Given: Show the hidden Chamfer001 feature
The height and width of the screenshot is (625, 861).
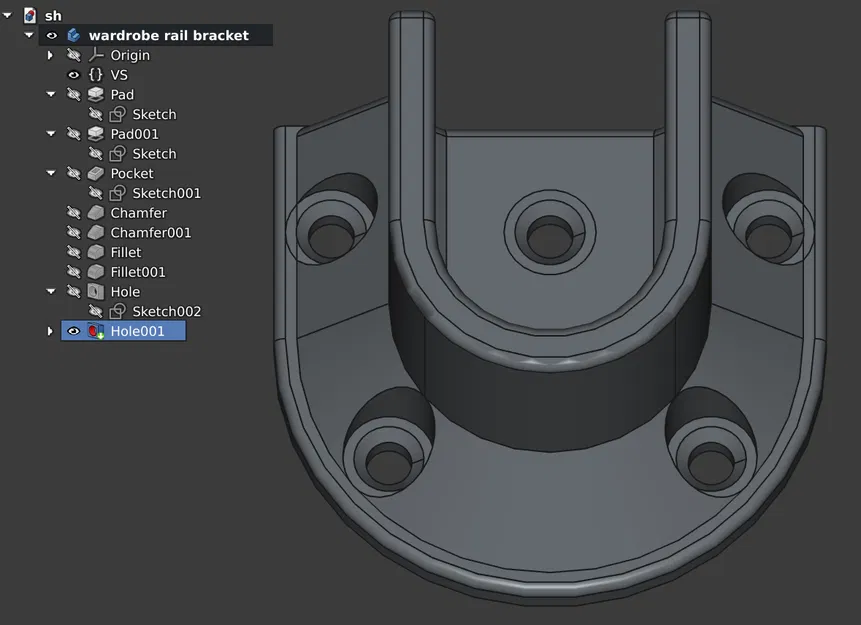Looking at the screenshot, I should coord(74,232).
